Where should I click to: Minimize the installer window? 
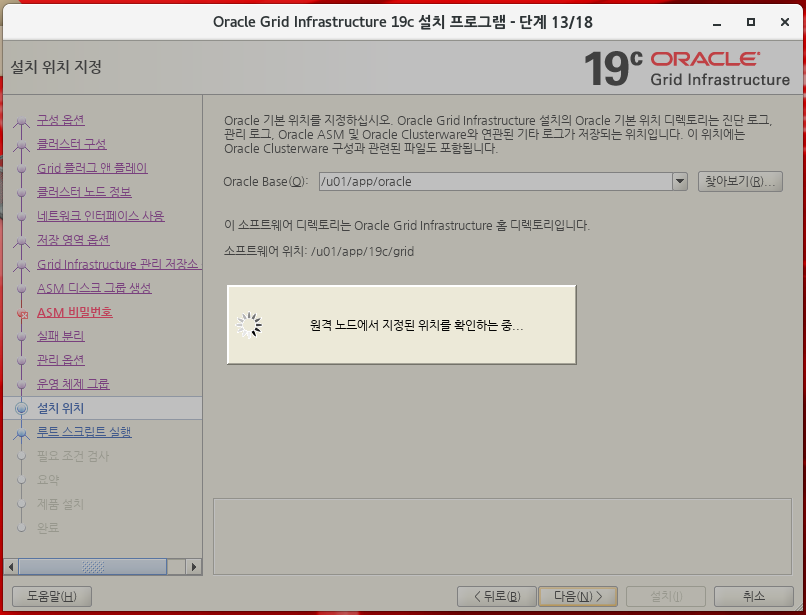point(717,23)
